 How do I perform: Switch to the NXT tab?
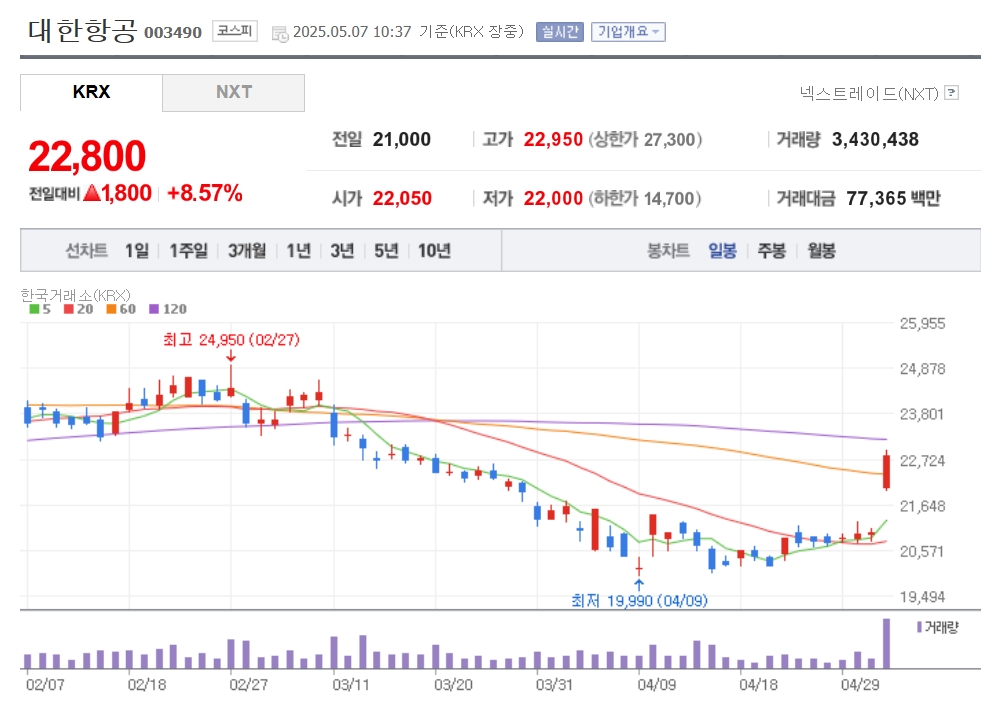pos(233,92)
